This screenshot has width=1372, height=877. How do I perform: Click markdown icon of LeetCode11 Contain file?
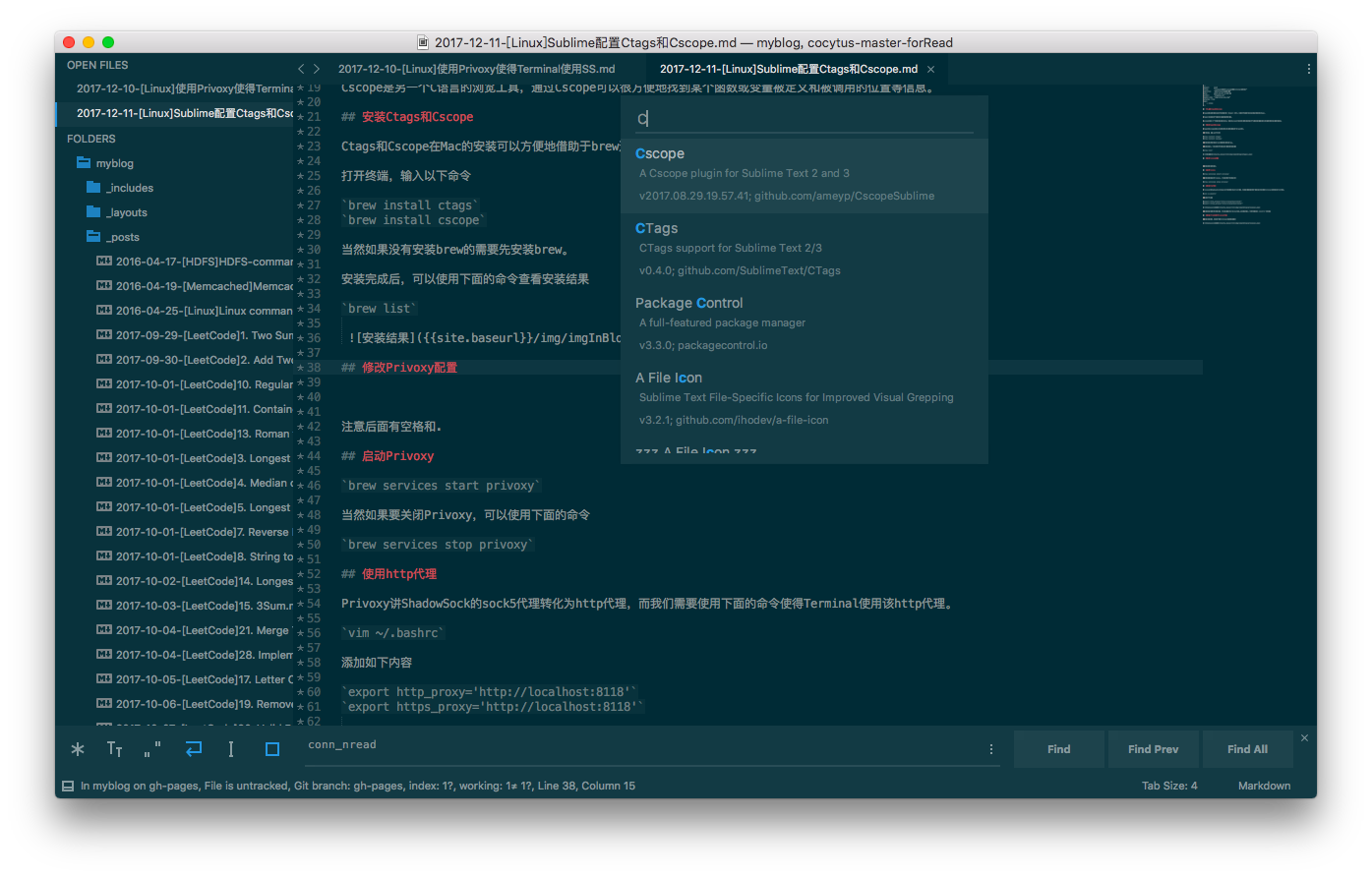click(x=104, y=409)
